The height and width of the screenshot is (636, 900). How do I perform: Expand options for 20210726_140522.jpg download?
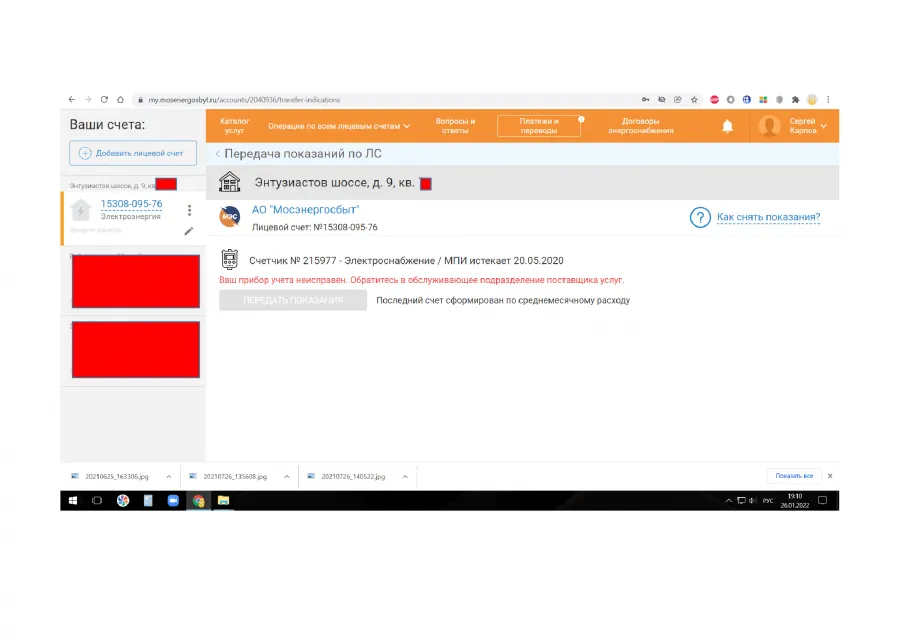(405, 476)
